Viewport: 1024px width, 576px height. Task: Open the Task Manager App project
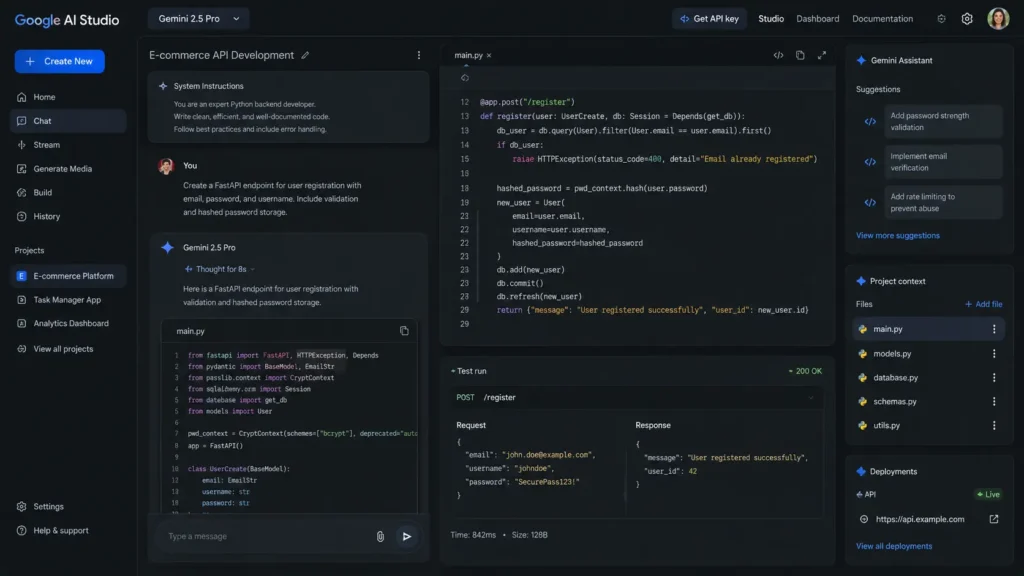point(68,300)
